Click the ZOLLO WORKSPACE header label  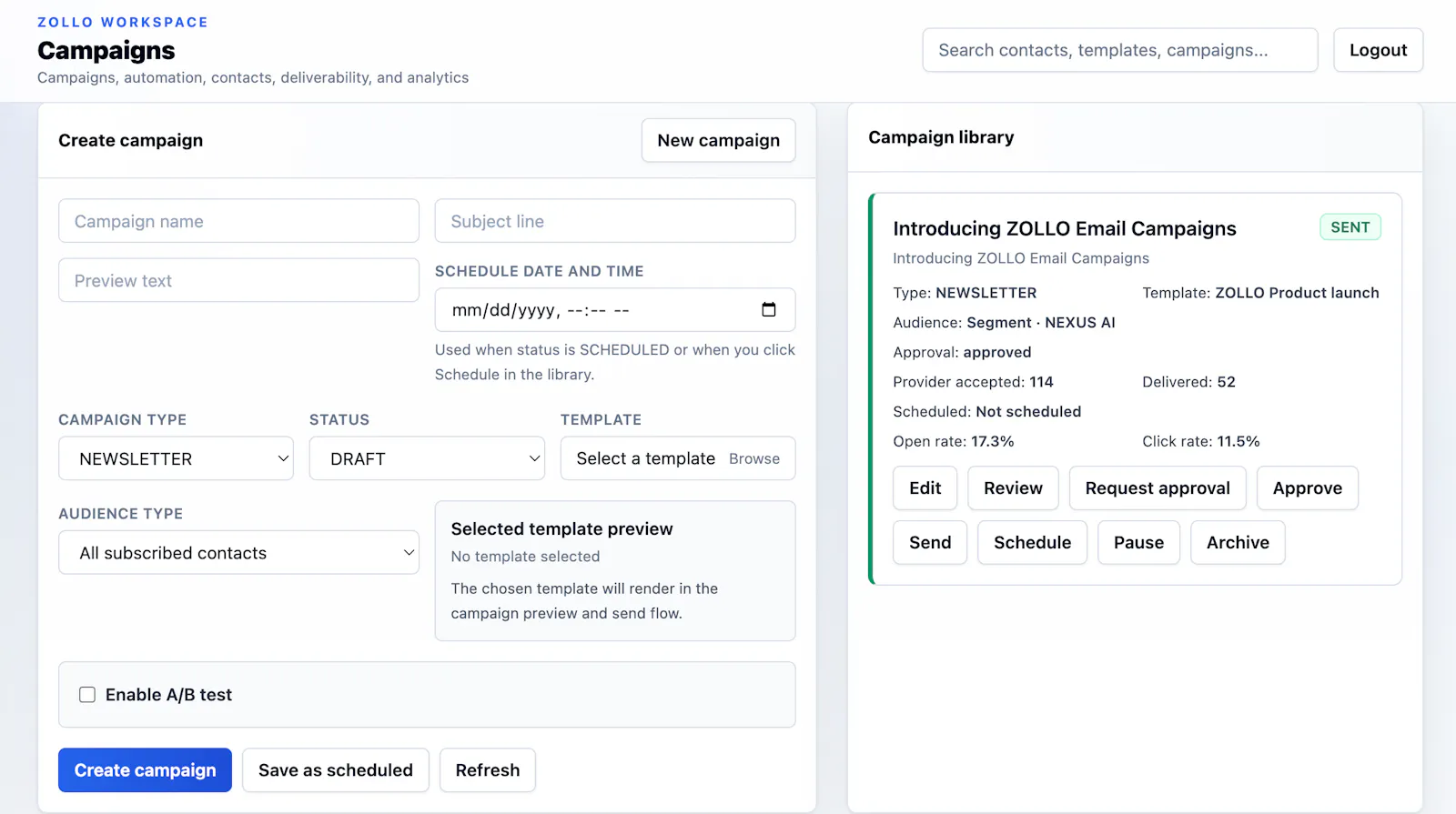[x=123, y=22]
